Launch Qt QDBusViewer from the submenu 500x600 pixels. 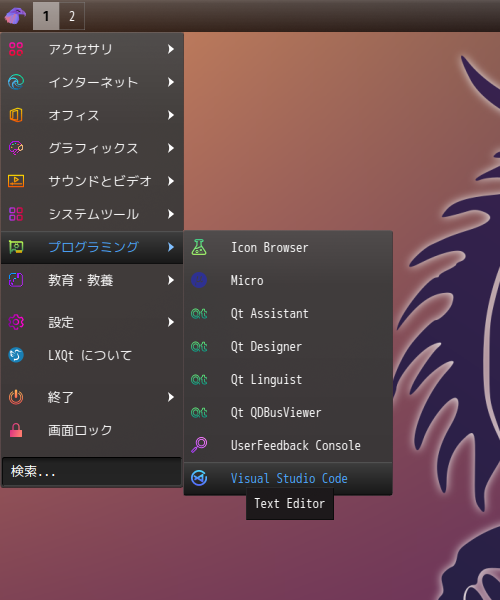pyautogui.click(x=288, y=412)
